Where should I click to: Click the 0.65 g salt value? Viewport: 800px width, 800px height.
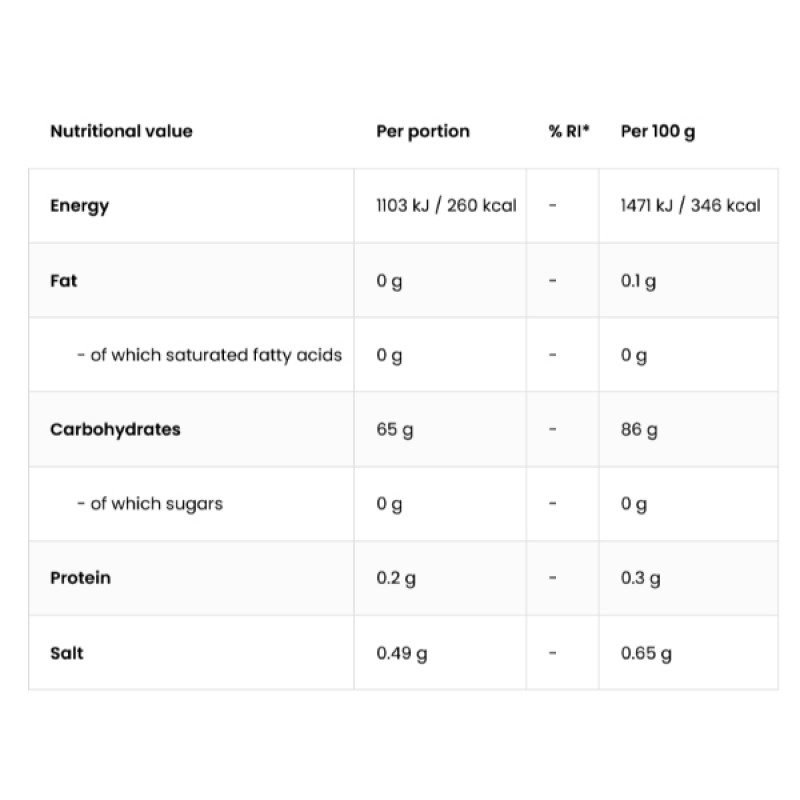click(646, 653)
